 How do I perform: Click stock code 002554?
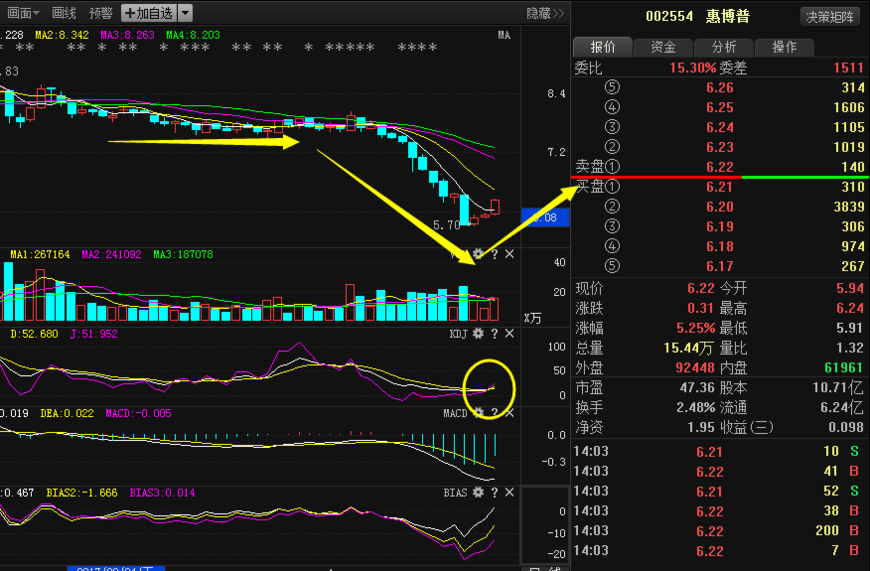(669, 16)
